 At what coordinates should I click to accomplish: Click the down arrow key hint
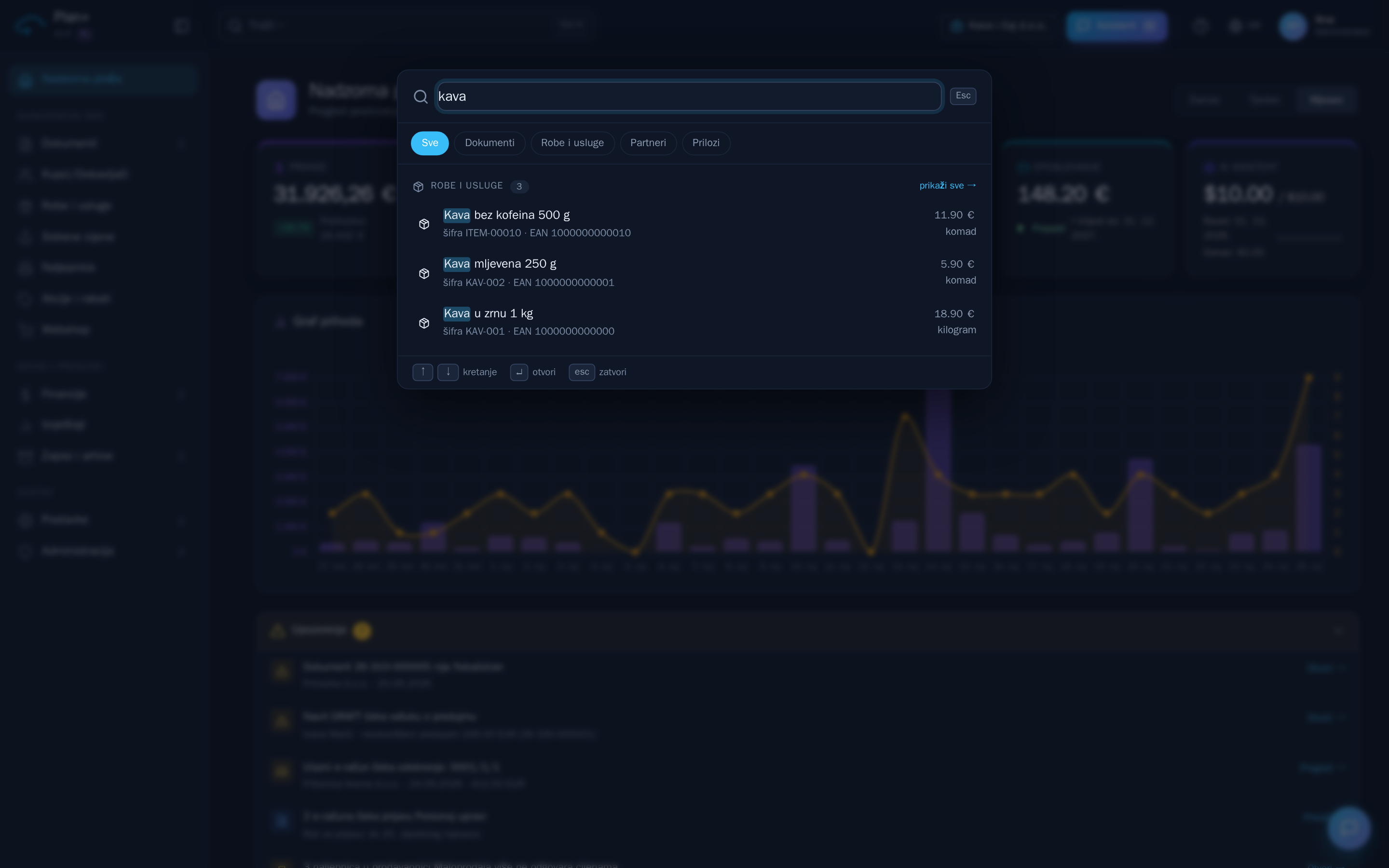click(x=448, y=372)
